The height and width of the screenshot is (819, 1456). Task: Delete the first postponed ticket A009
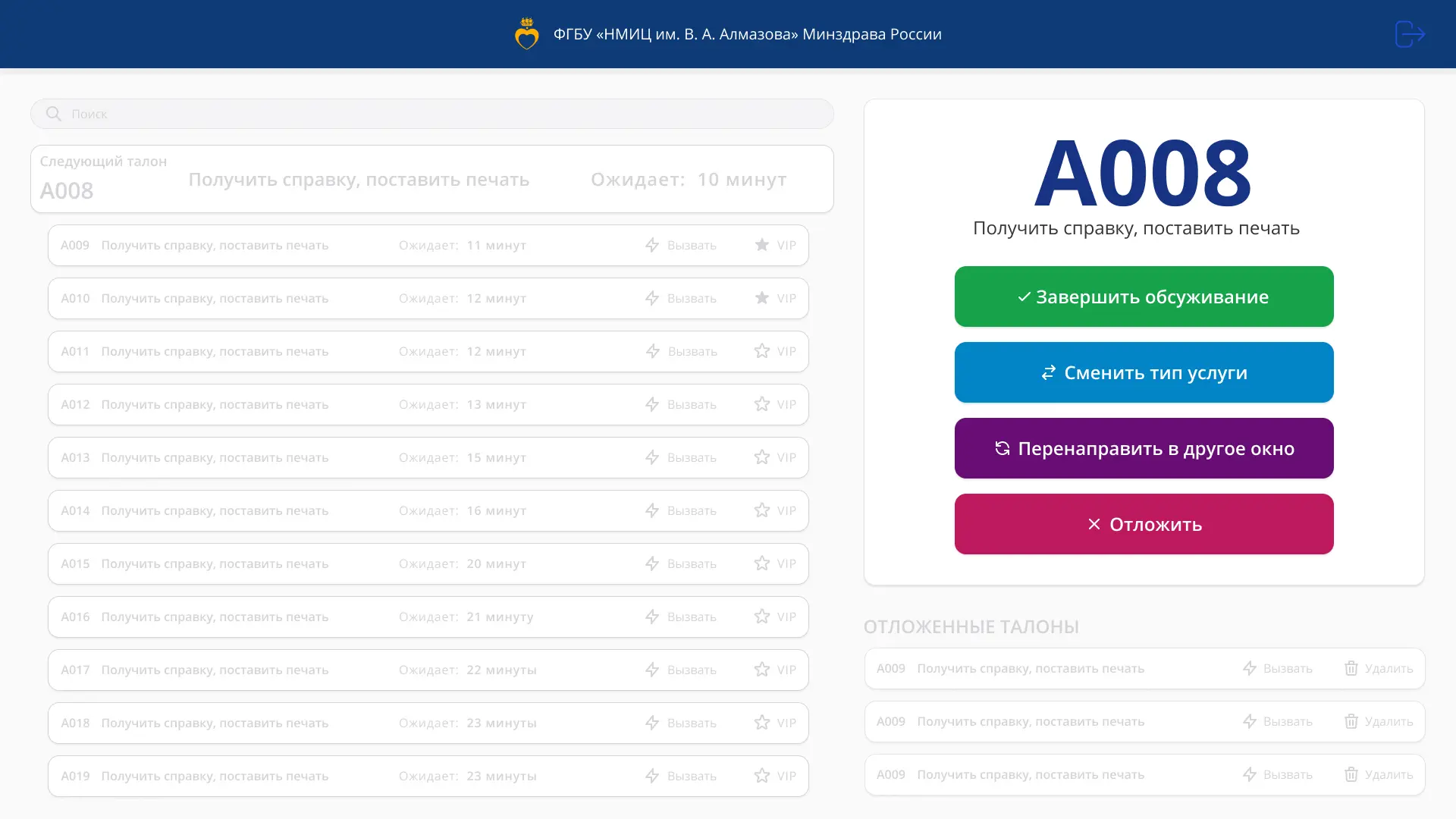(1379, 668)
